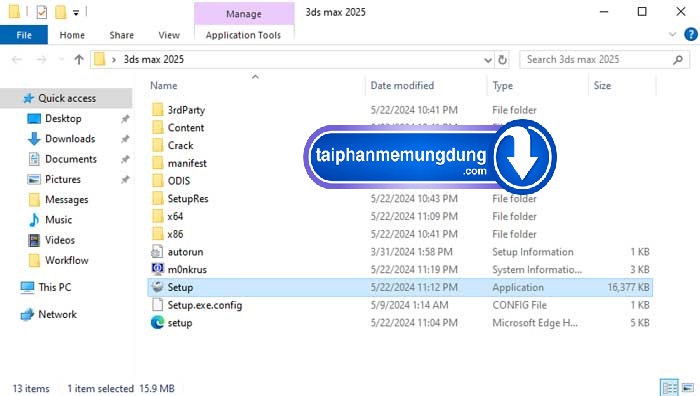Click the address bar path 3ds max 2025

(x=154, y=59)
